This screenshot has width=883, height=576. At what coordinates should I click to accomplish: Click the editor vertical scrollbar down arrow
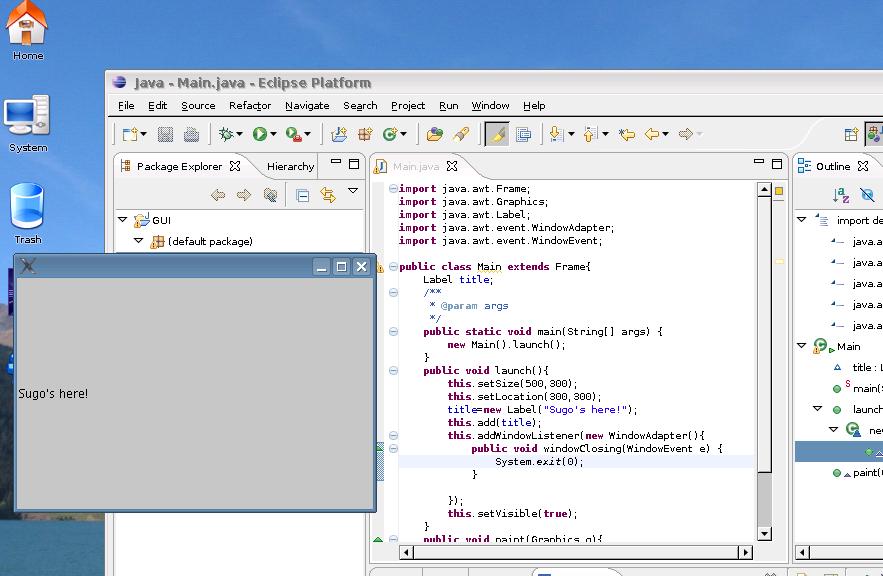click(764, 533)
